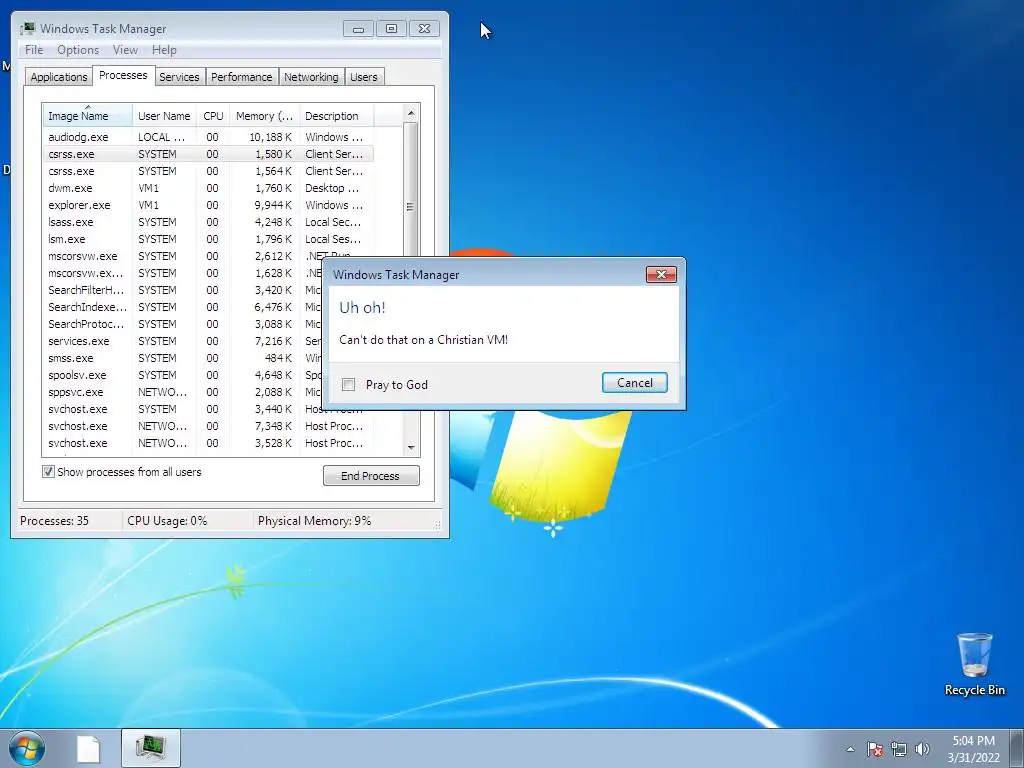1024x768 pixels.
Task: Click the network tray icon
Action: point(899,749)
